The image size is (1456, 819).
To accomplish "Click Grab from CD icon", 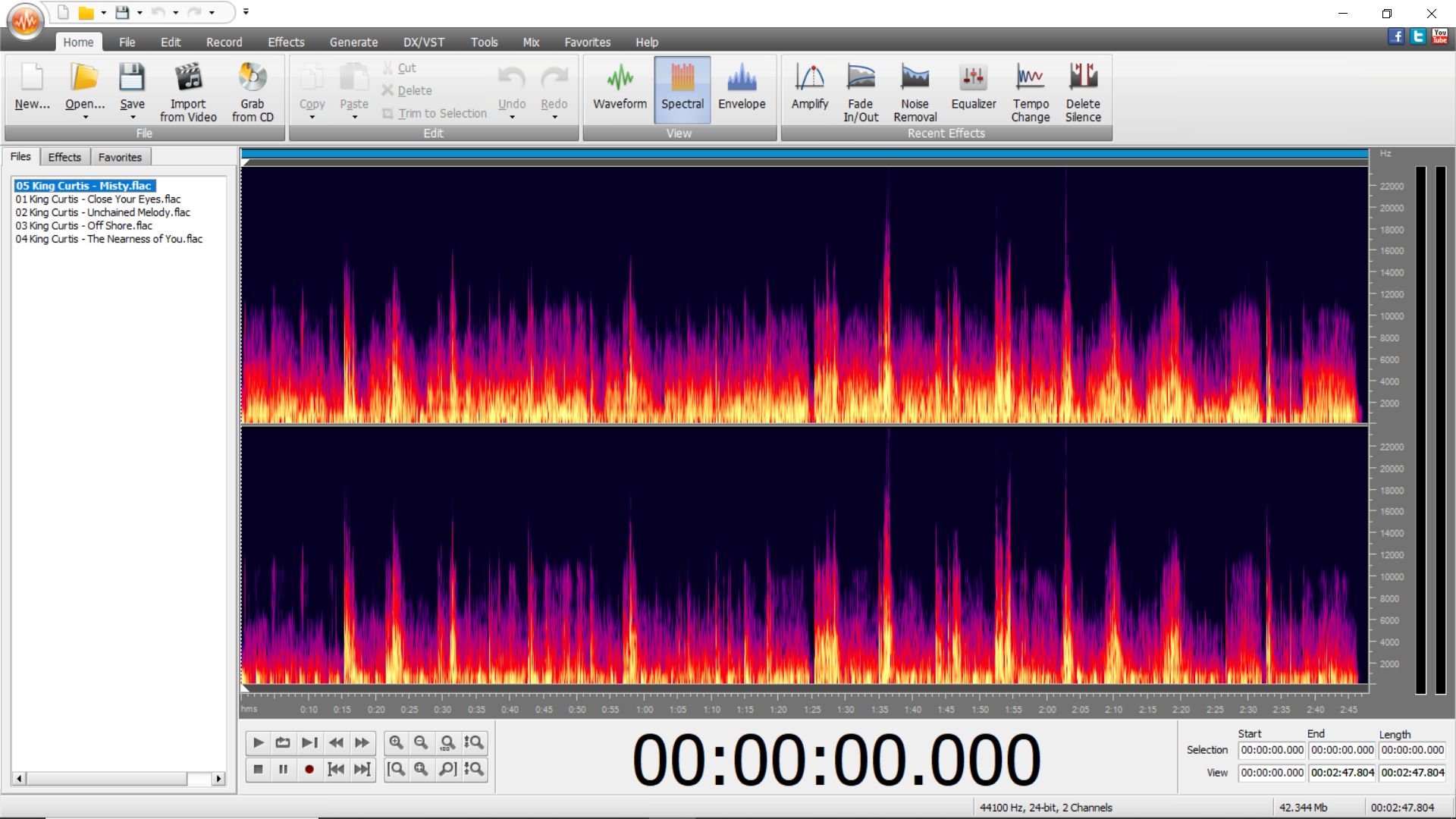I will point(253,92).
